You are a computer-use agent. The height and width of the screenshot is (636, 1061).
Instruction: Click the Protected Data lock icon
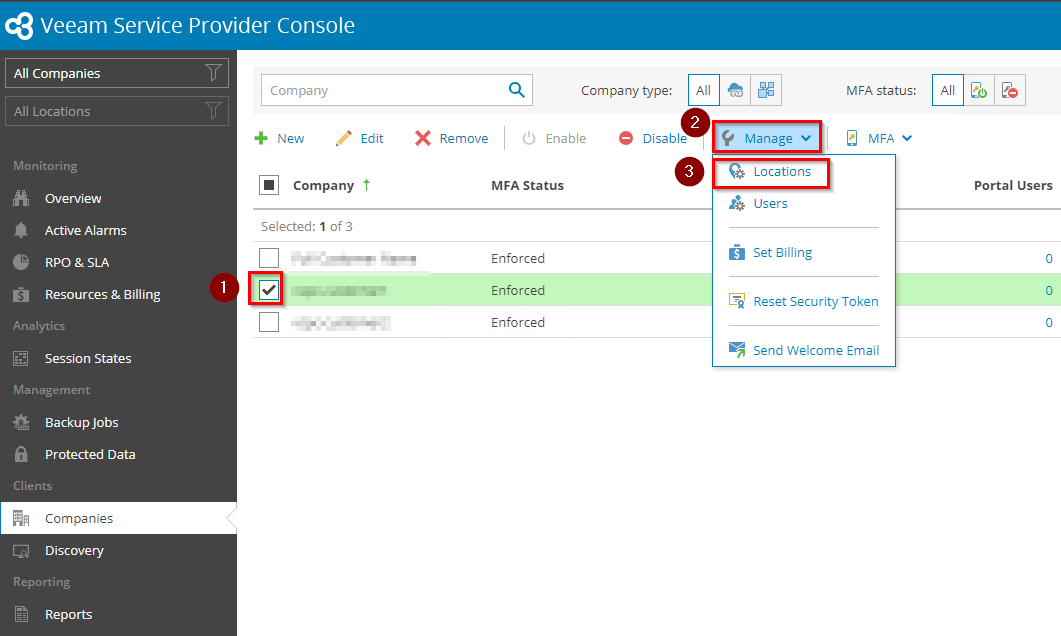point(21,454)
